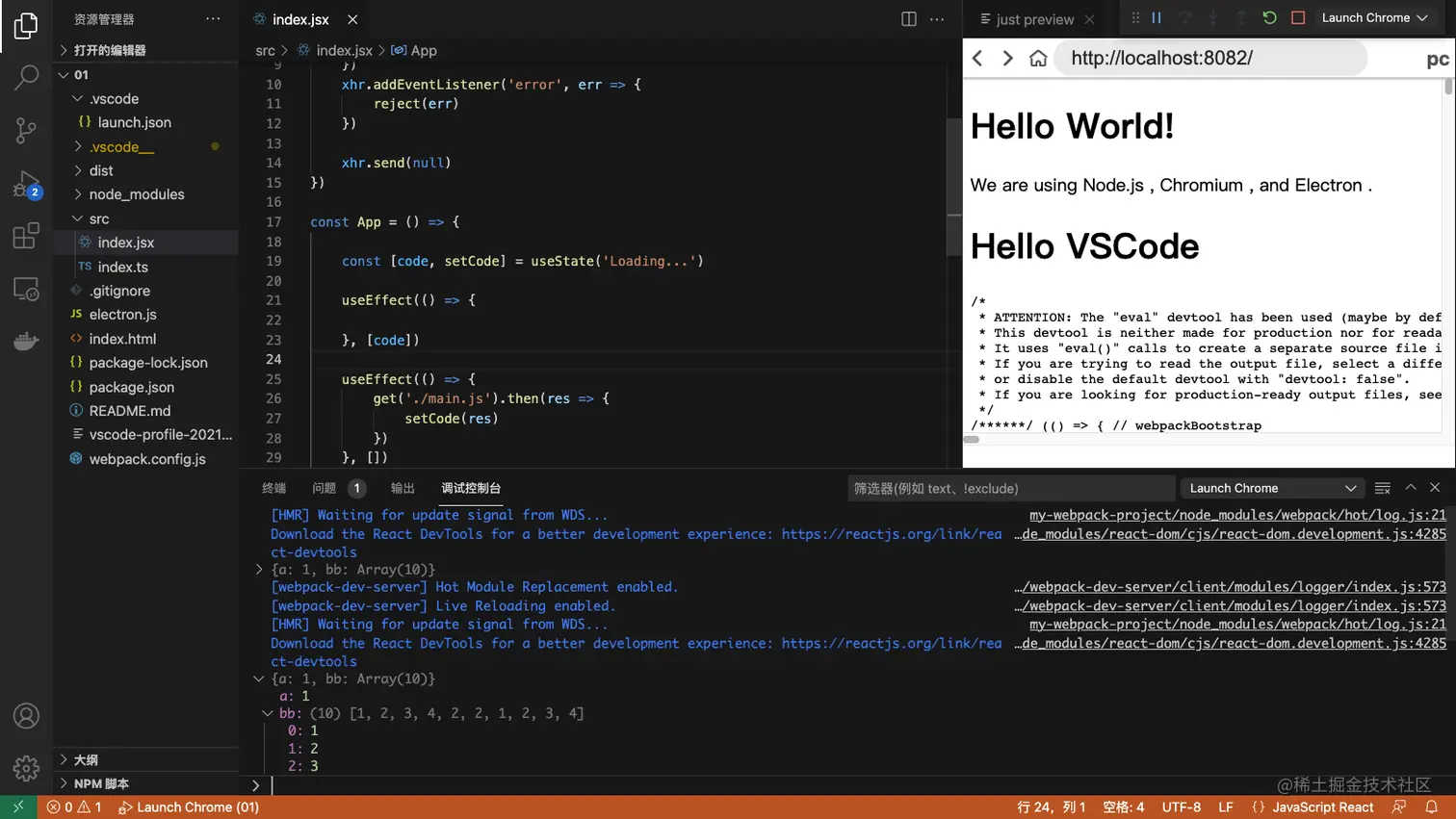1456x819 pixels.
Task: Click the preview URL address bar
Action: coord(1211,58)
